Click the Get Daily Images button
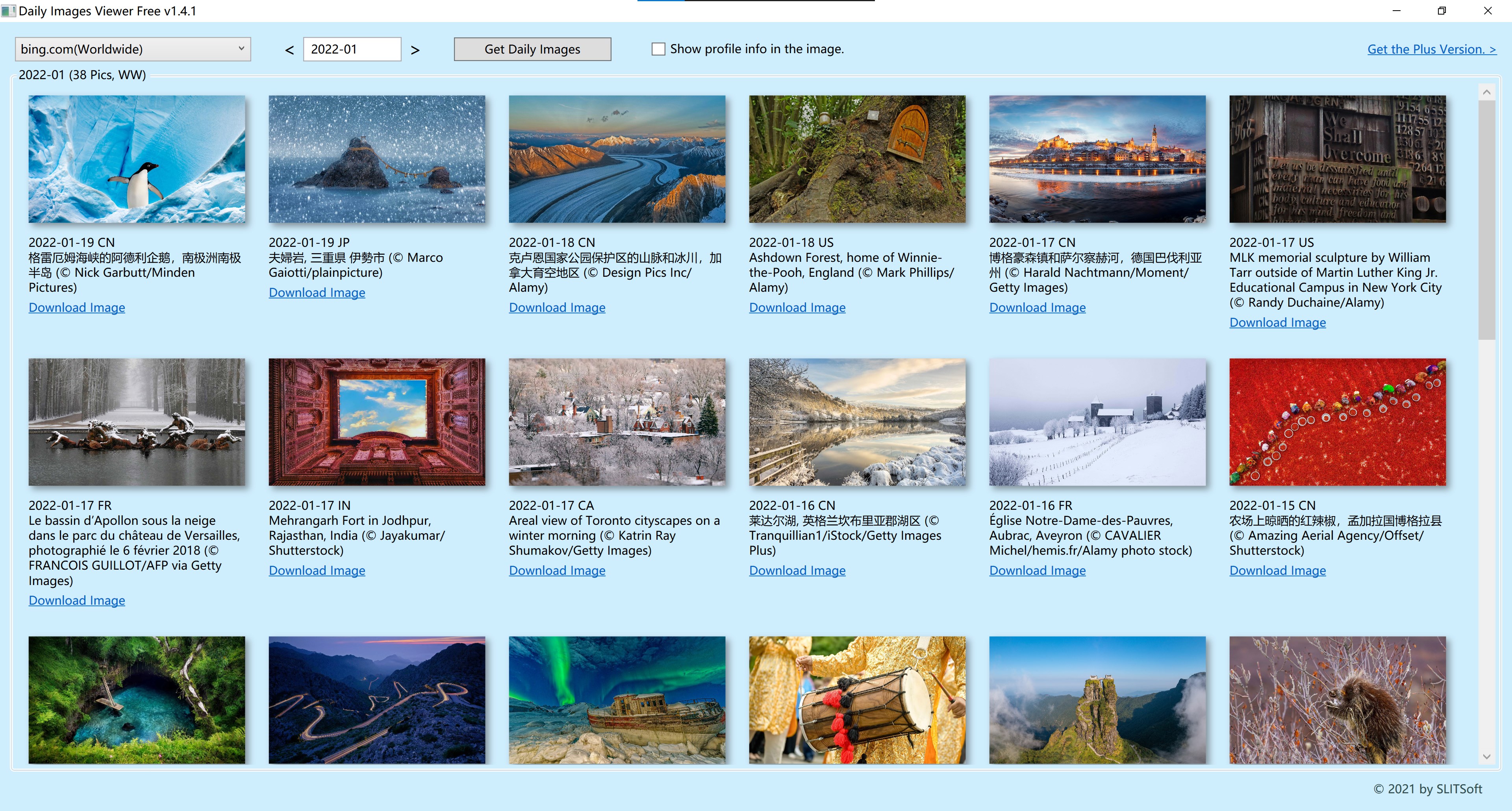The image size is (1512, 811). coord(532,48)
